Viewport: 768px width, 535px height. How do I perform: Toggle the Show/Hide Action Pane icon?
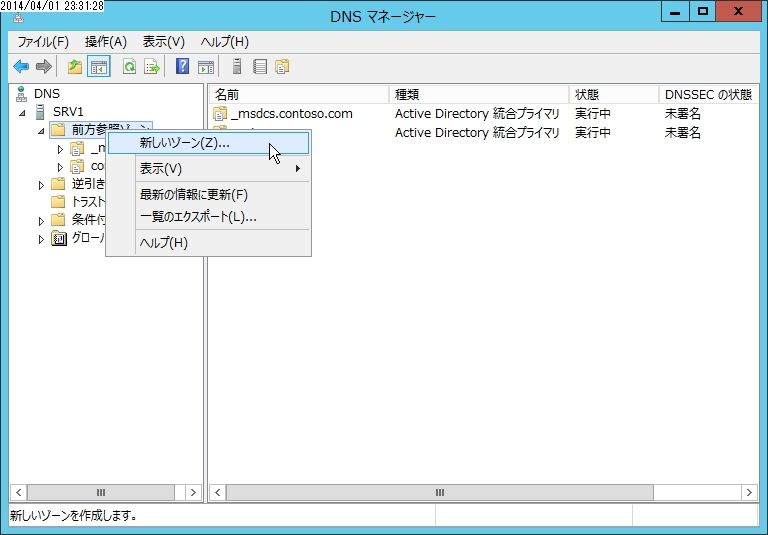206,67
